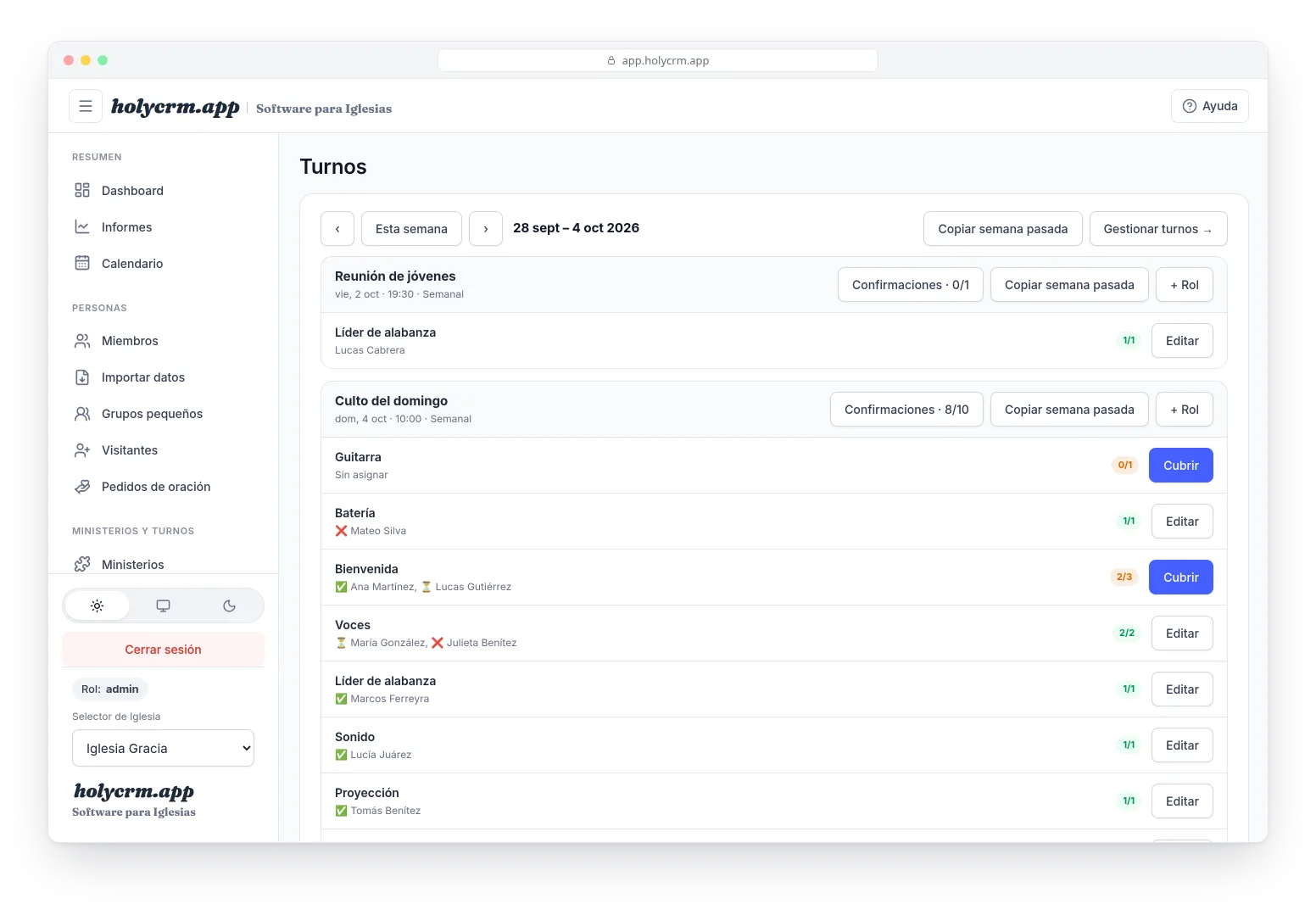Click Cubrir for the Guitarra role

tap(1181, 465)
